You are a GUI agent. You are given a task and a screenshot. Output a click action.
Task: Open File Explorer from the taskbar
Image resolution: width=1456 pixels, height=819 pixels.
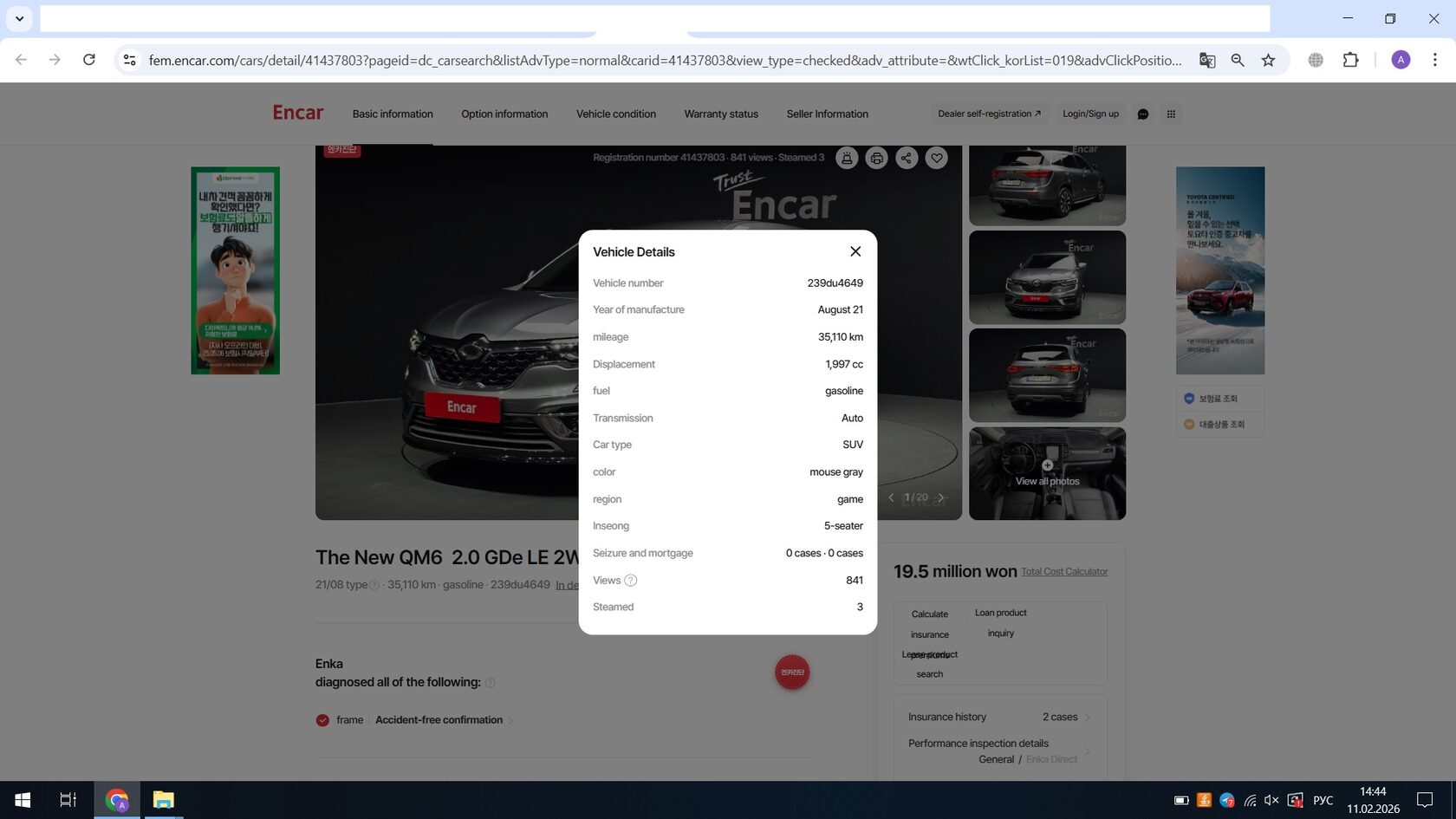163,800
